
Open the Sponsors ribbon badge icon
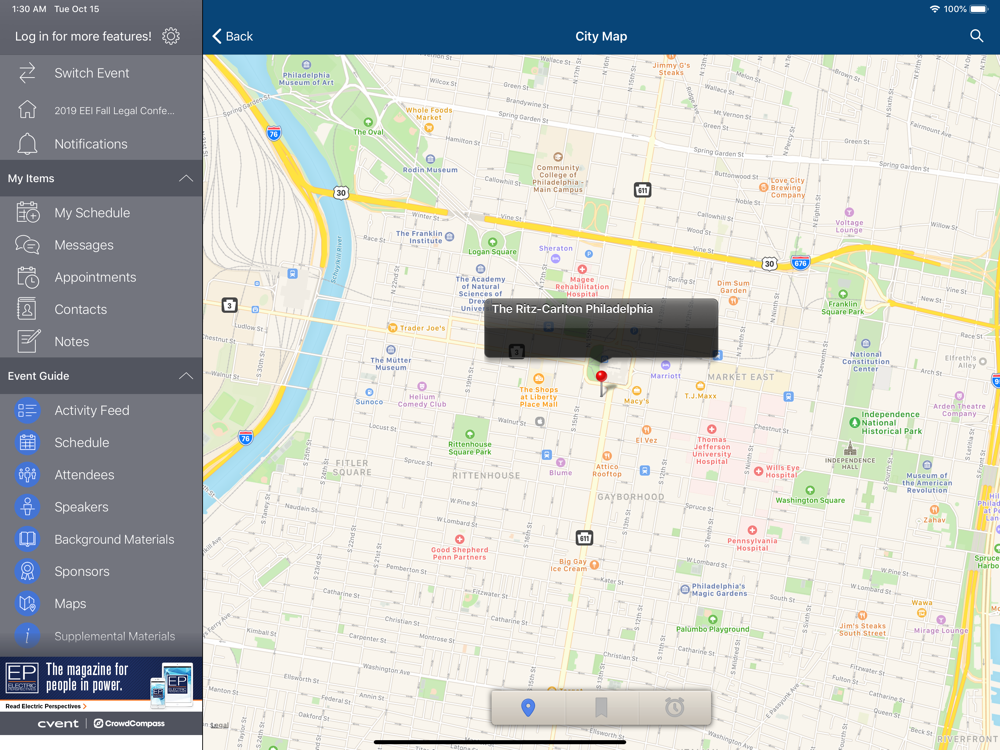pos(27,571)
